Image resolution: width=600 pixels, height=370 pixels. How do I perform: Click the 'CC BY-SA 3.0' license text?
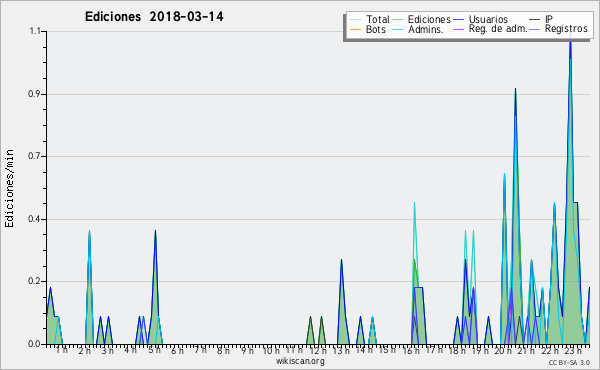[x=569, y=362]
